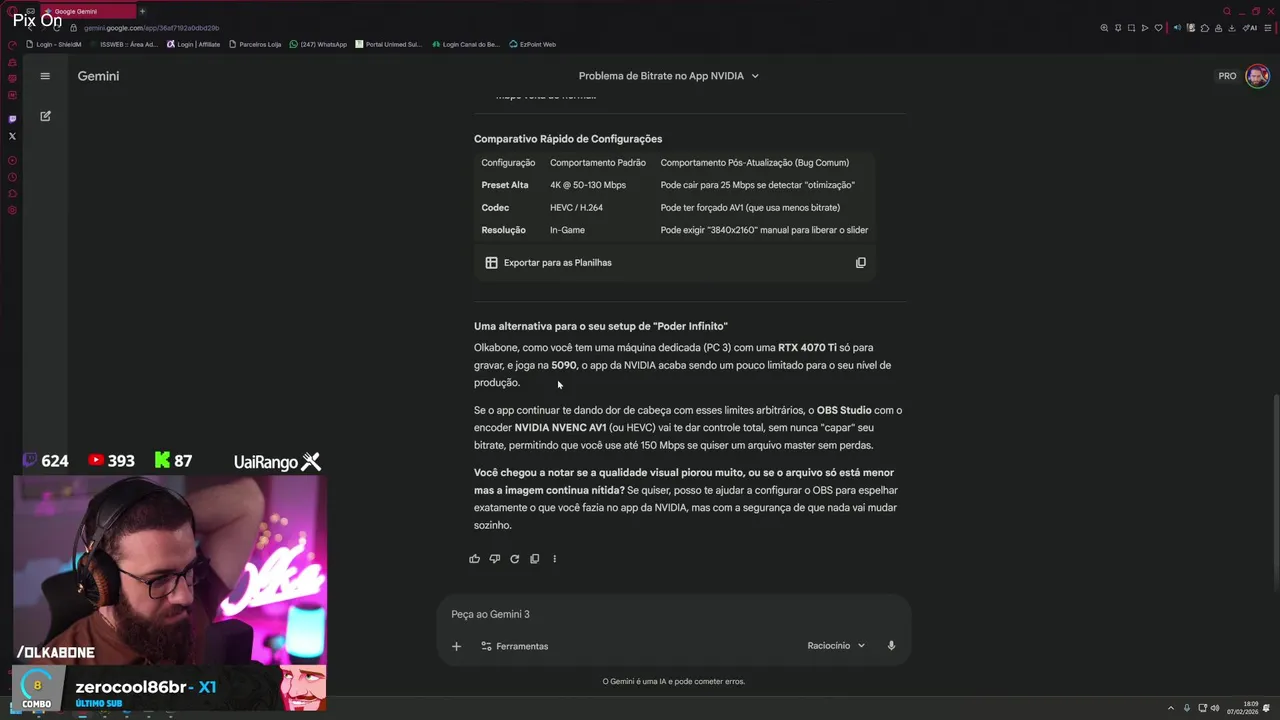Click table cell 'HEVC / H.264'
This screenshot has width=1280, height=720.
click(576, 208)
